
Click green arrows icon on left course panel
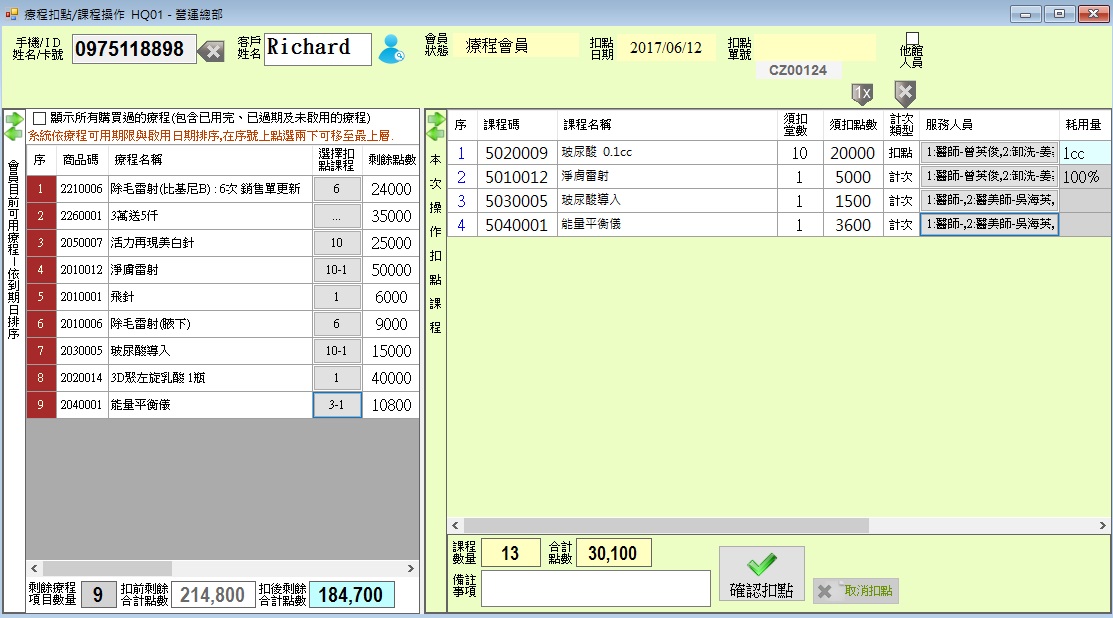click(x=14, y=126)
